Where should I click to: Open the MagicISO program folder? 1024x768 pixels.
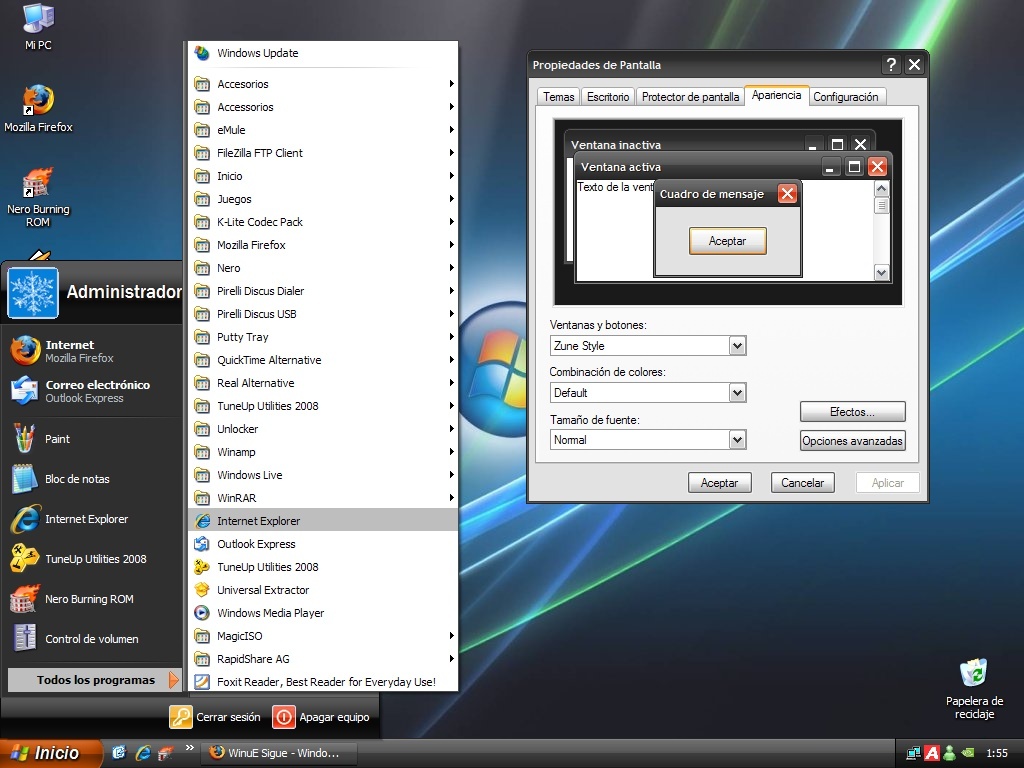pos(323,635)
